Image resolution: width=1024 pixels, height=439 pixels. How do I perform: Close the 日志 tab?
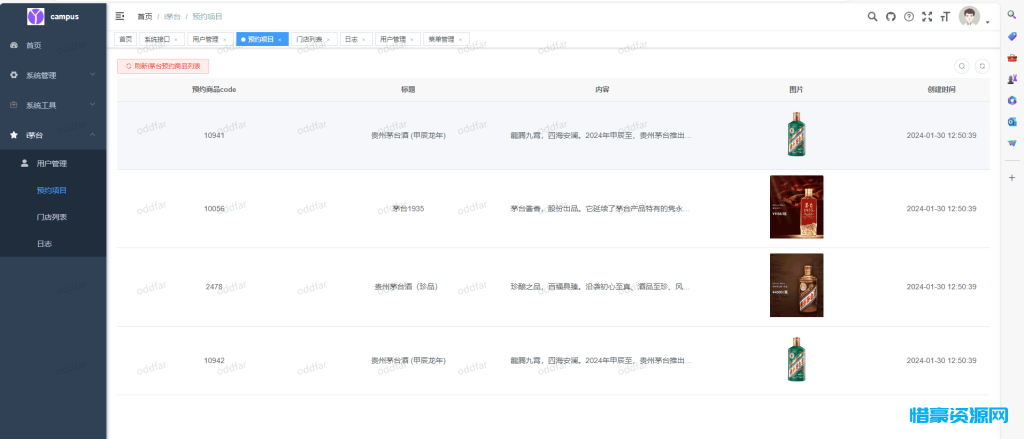363,40
